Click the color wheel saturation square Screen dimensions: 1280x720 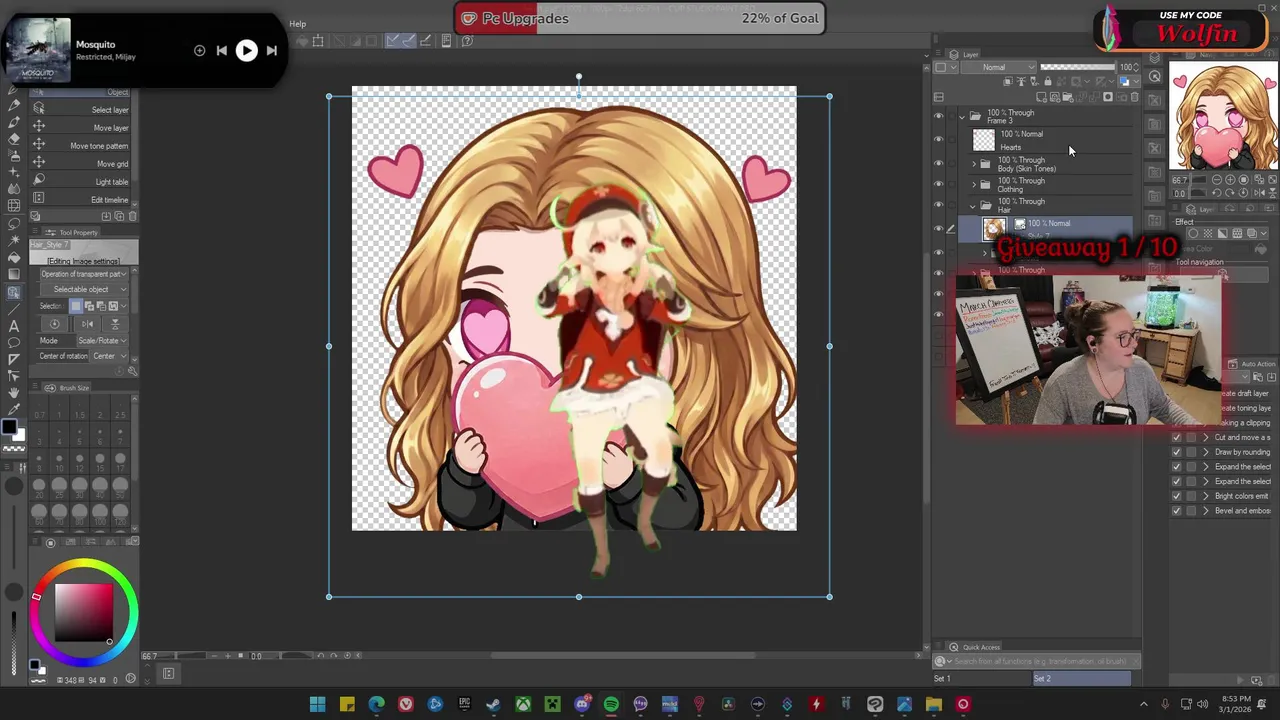(x=84, y=612)
